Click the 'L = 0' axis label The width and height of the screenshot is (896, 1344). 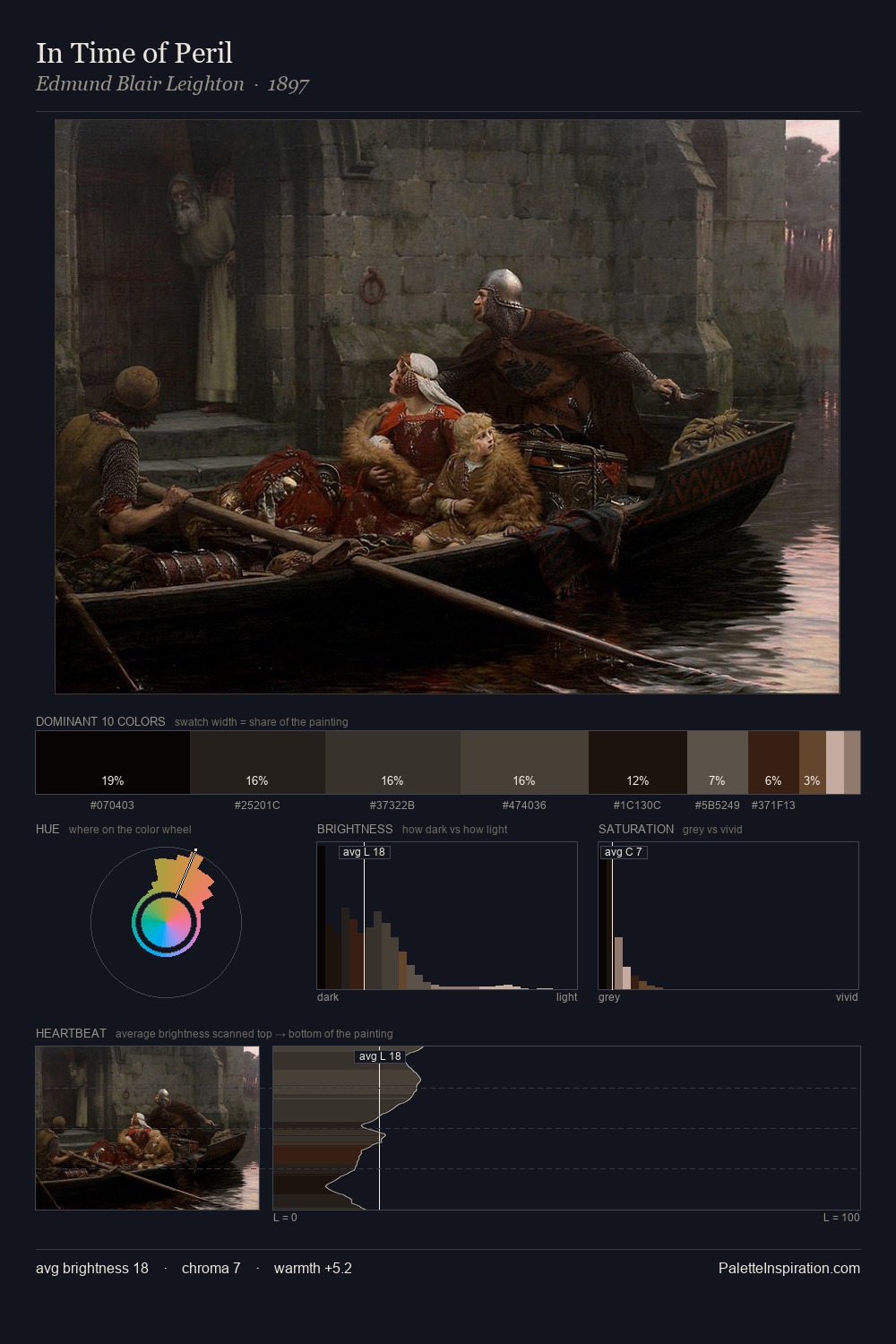[285, 1218]
